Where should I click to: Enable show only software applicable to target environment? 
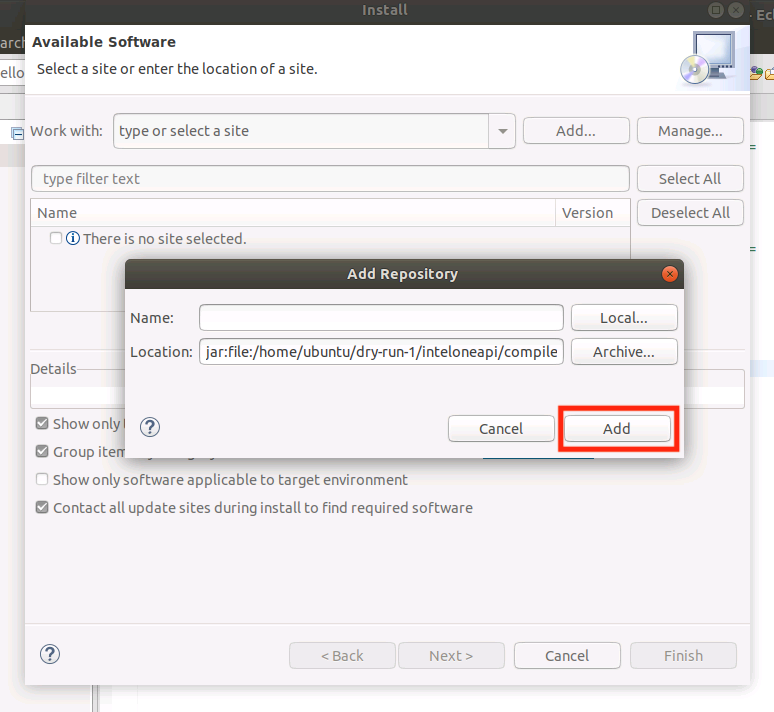pyautogui.click(x=42, y=479)
